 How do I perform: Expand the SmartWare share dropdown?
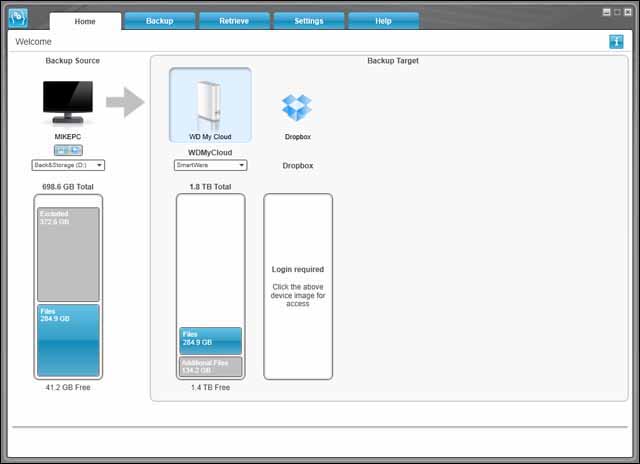coord(210,165)
